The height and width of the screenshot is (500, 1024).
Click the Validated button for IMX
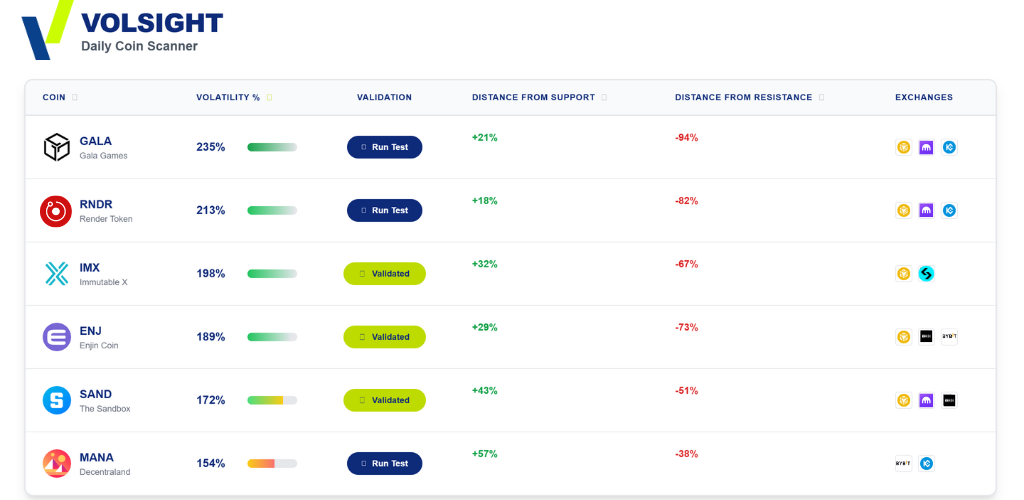click(x=384, y=274)
